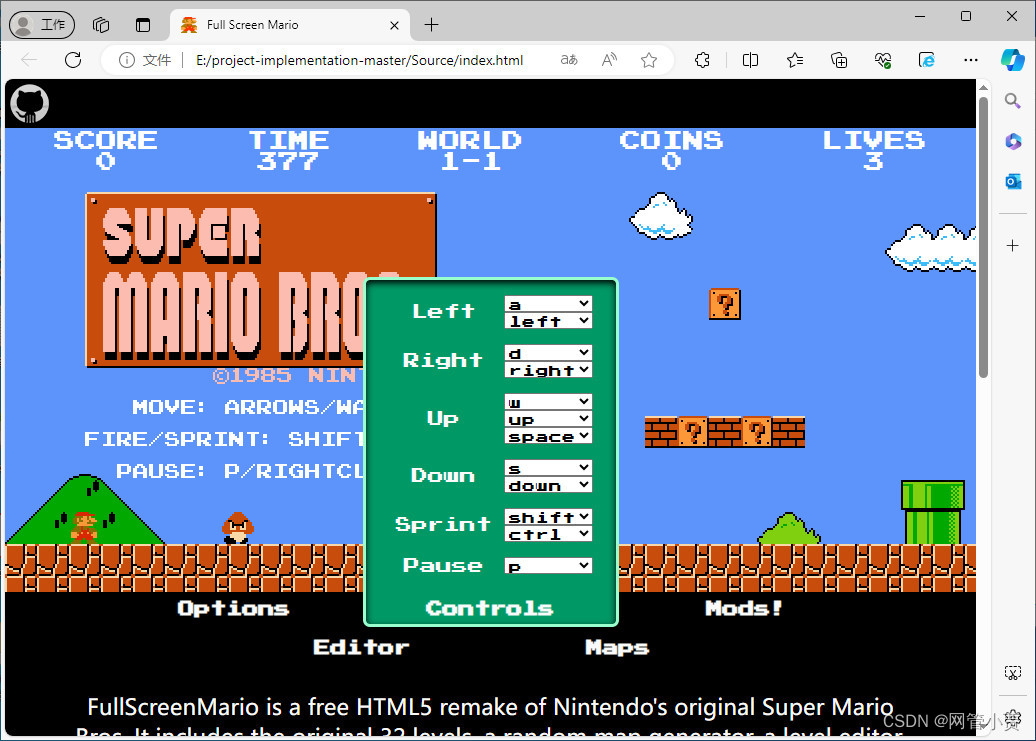The width and height of the screenshot is (1036, 741).
Task: Expand Down key dropdown showing 'down'
Action: [x=548, y=485]
